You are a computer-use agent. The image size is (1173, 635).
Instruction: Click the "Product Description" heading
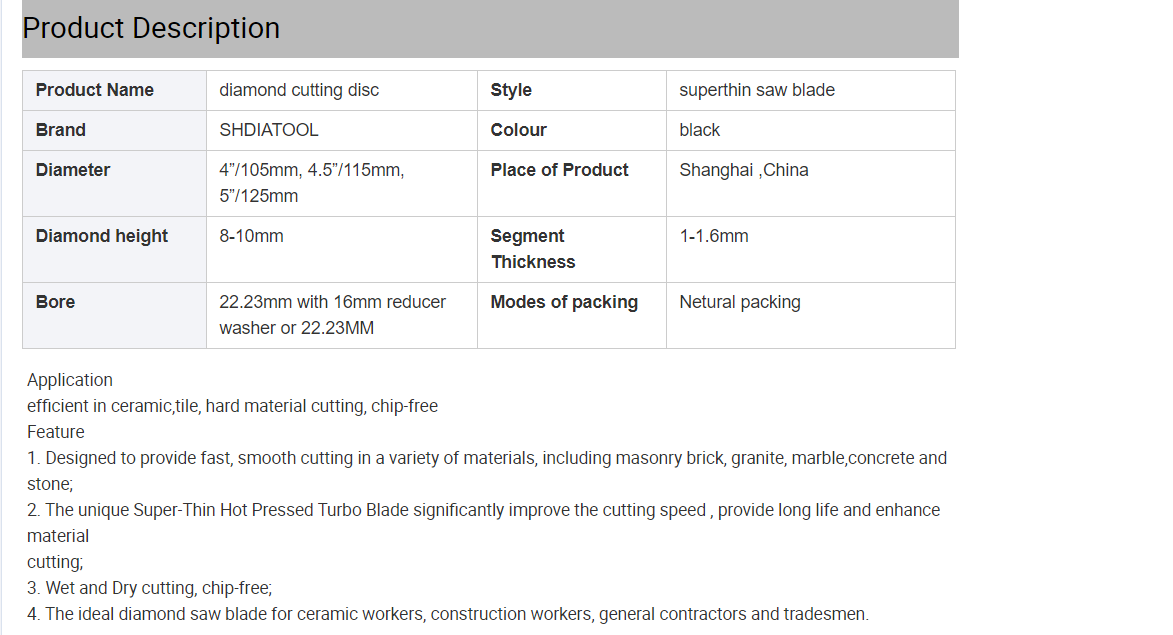(151, 28)
